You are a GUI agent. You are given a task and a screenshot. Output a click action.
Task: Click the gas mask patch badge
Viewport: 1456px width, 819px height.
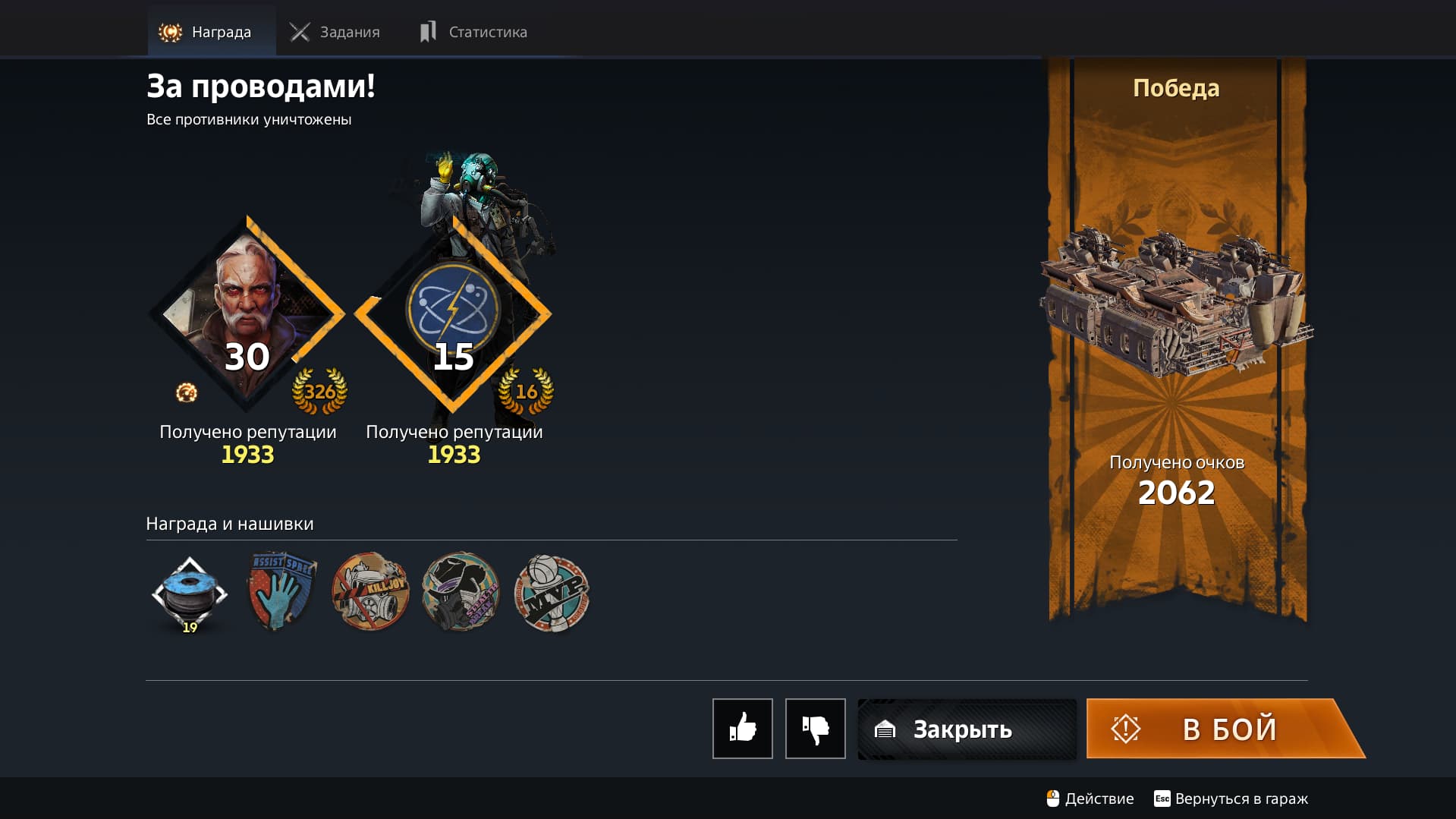[x=461, y=591]
